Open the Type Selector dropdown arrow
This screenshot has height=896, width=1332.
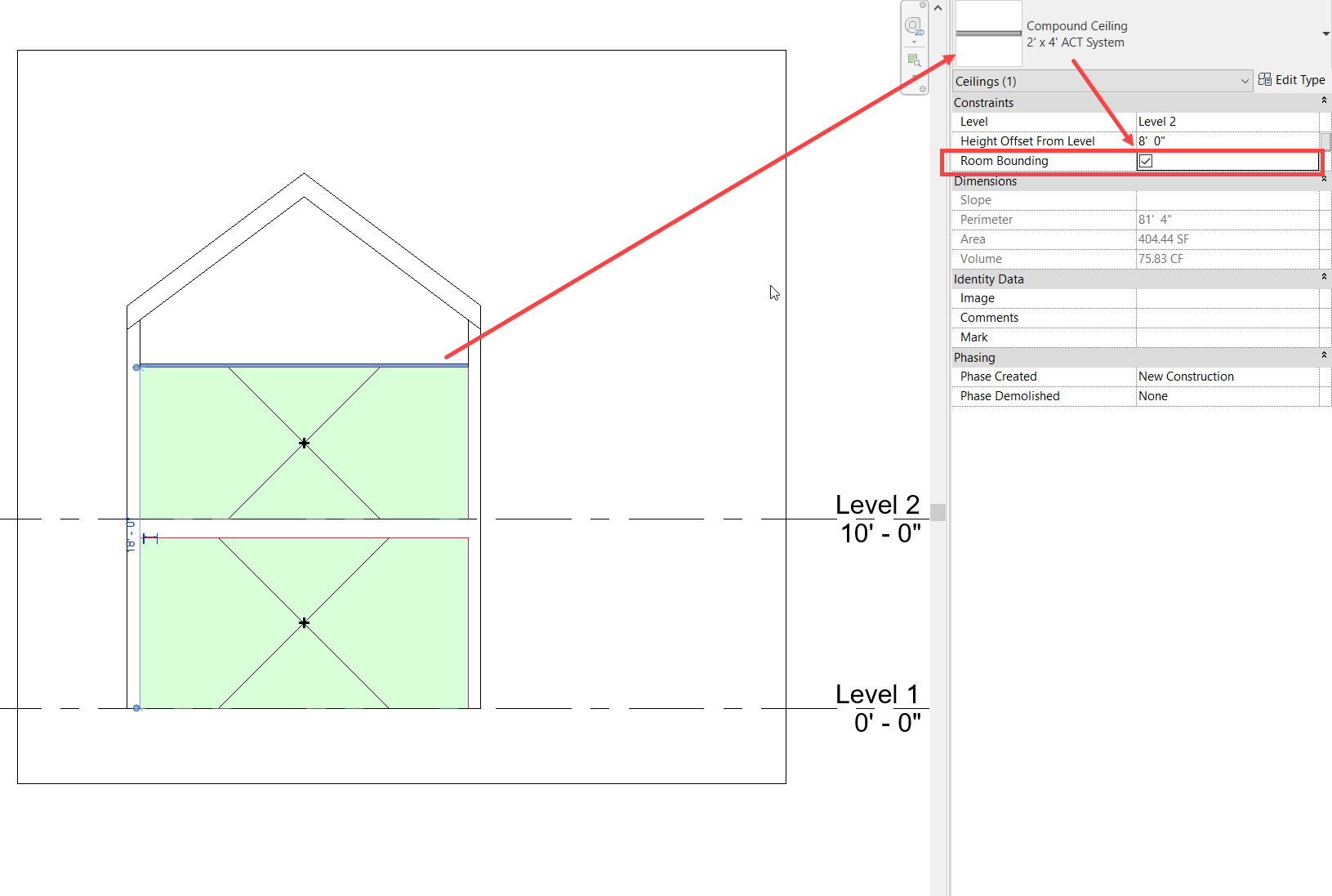(x=1325, y=33)
